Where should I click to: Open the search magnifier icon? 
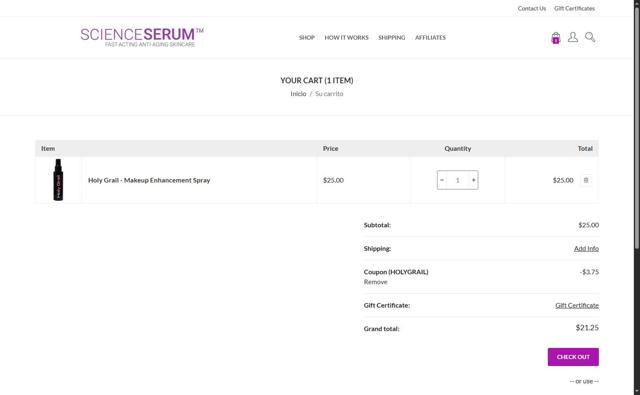[590, 37]
